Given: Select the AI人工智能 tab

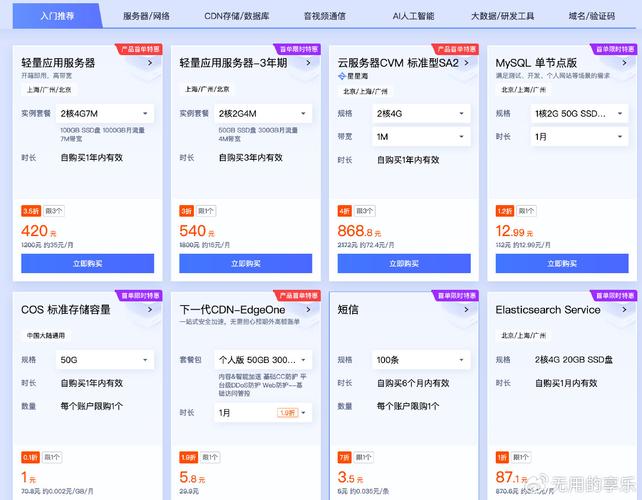Looking at the screenshot, I should pyautogui.click(x=413, y=16).
